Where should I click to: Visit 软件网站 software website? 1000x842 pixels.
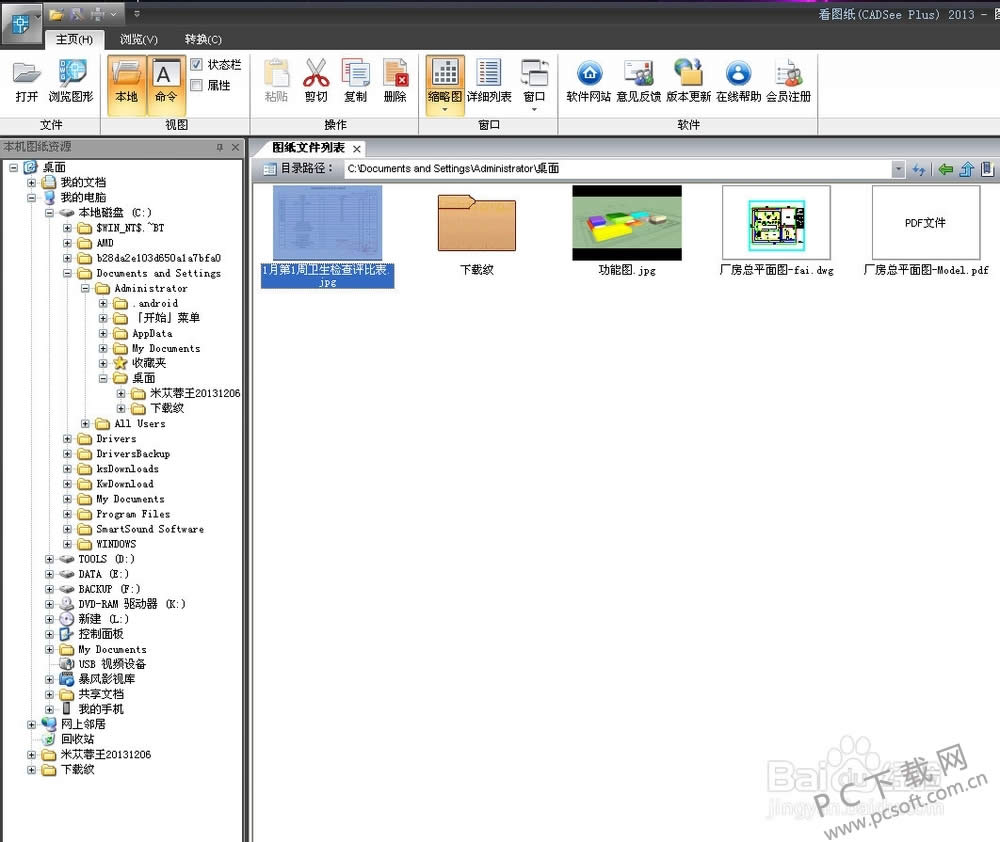(x=588, y=80)
